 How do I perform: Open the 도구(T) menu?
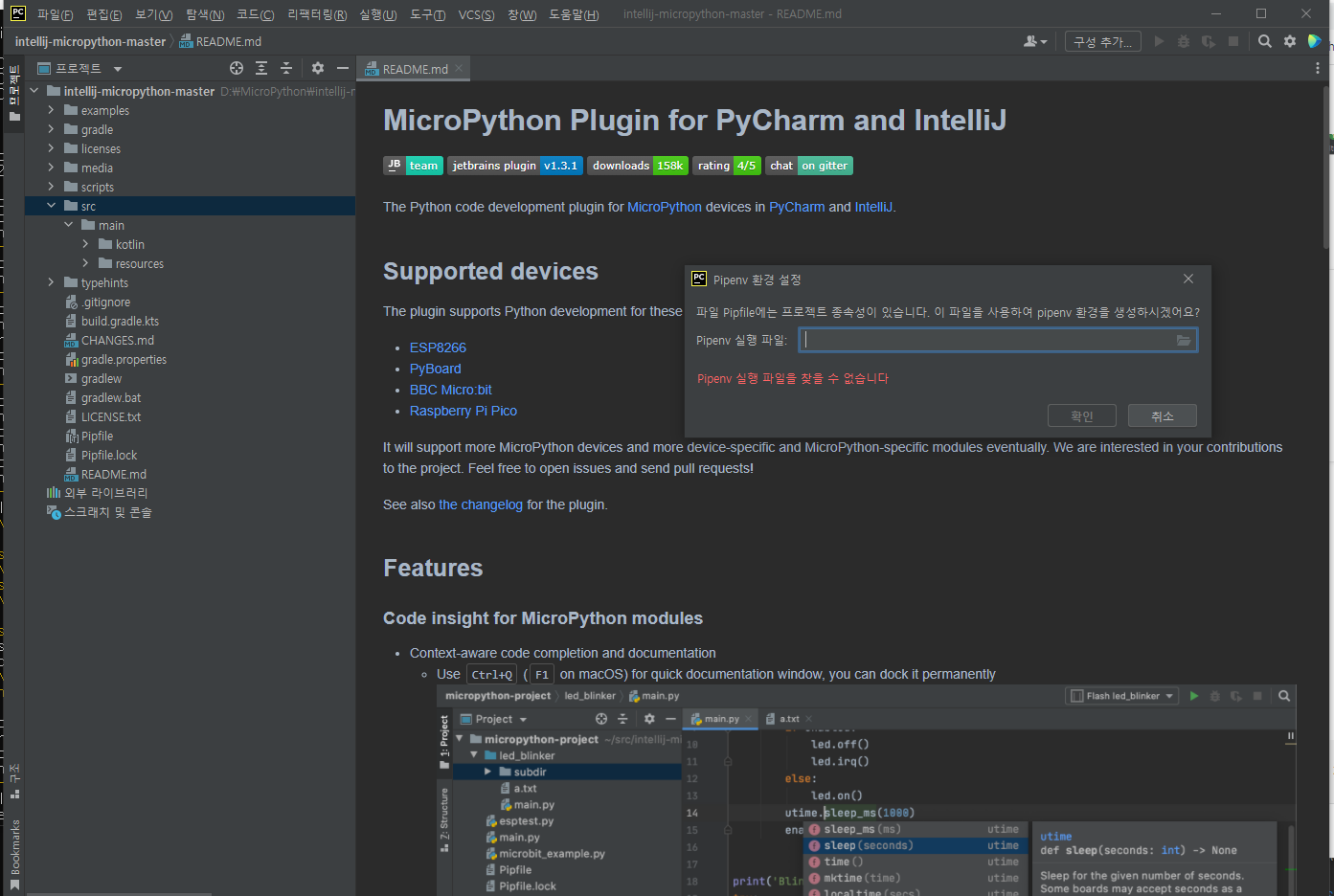pyautogui.click(x=427, y=14)
